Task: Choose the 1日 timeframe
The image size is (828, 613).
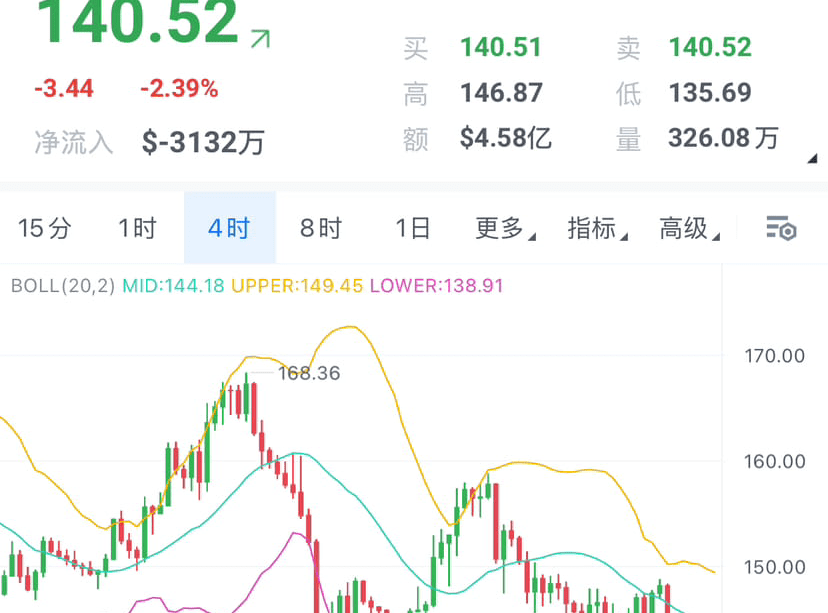Action: click(412, 228)
